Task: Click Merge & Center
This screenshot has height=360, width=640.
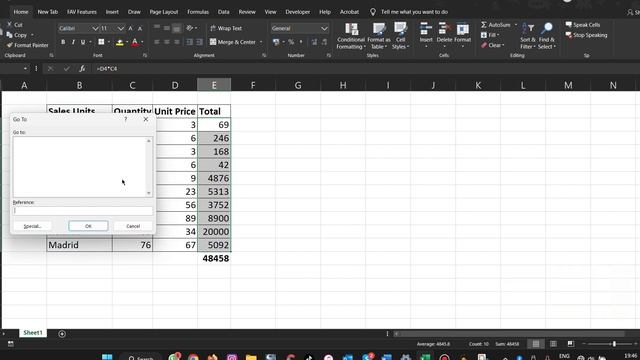Action: pos(233,42)
